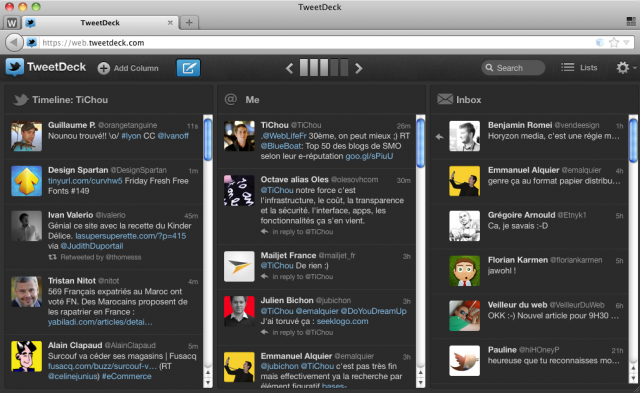The width and height of the screenshot is (640, 393).
Task: Click the Search field
Action: point(513,68)
